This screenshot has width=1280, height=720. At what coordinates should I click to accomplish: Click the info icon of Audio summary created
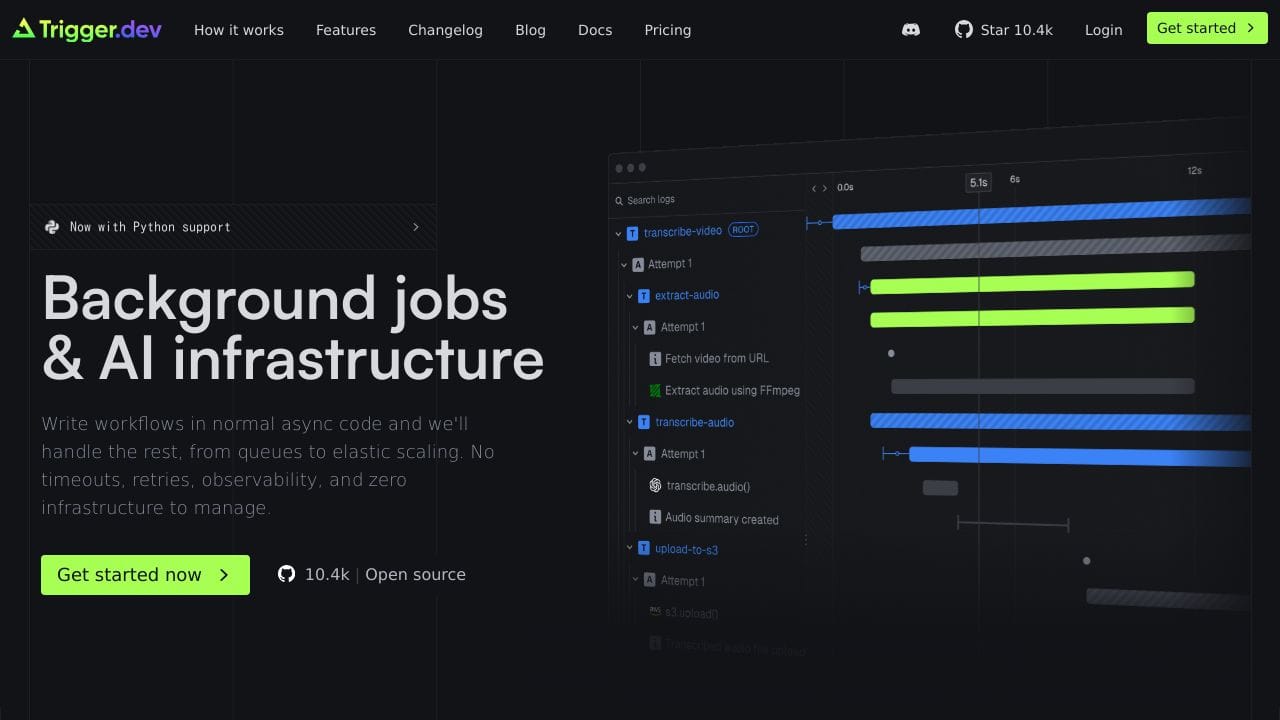tap(655, 517)
